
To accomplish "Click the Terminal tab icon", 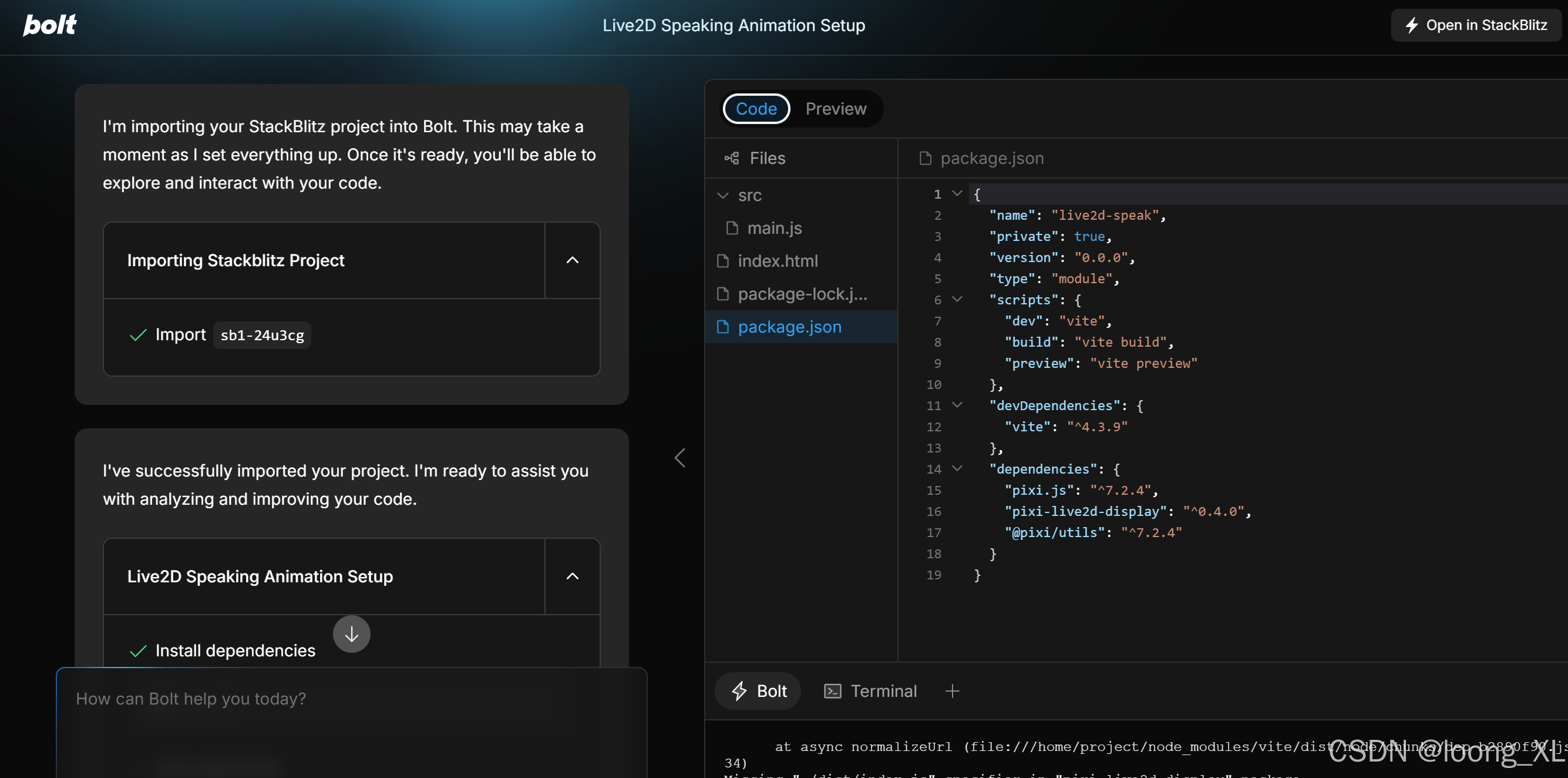I will 832,691.
